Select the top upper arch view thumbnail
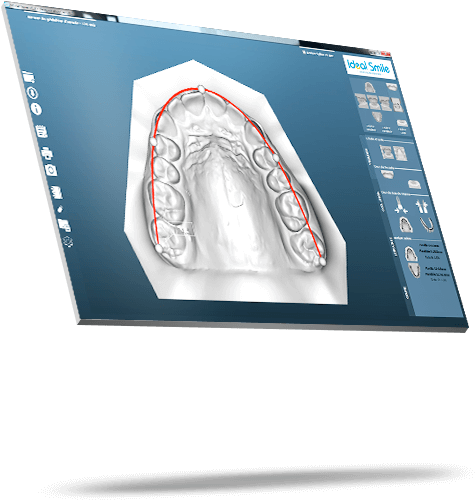 point(369,88)
